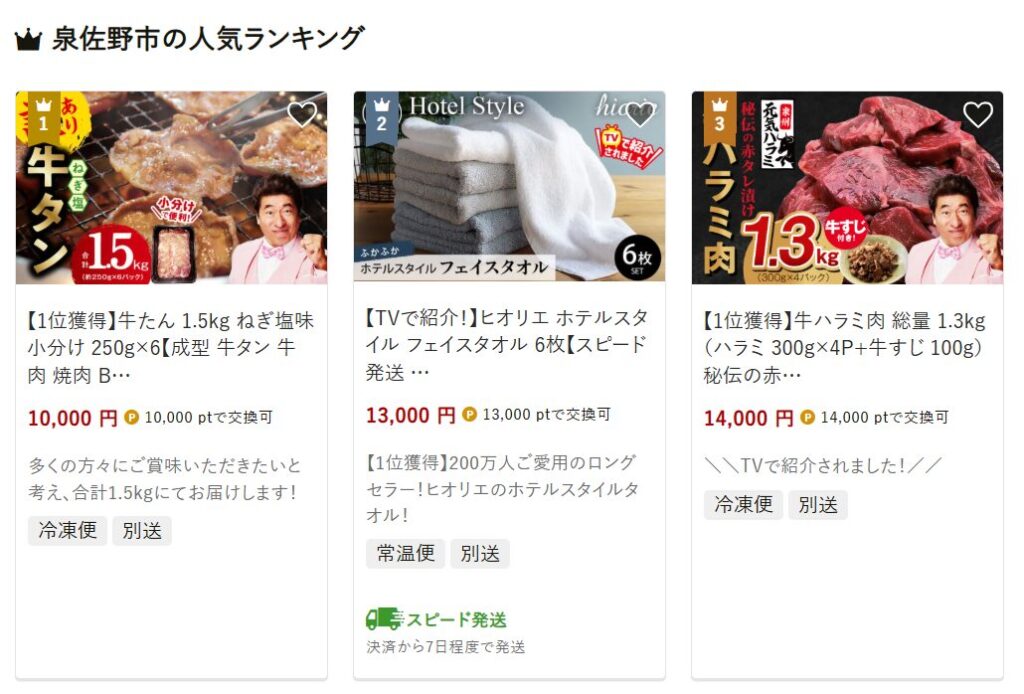Screen dimensions: 1024x694
Task: Open the harami 1.3kg product image
Action: (847, 187)
